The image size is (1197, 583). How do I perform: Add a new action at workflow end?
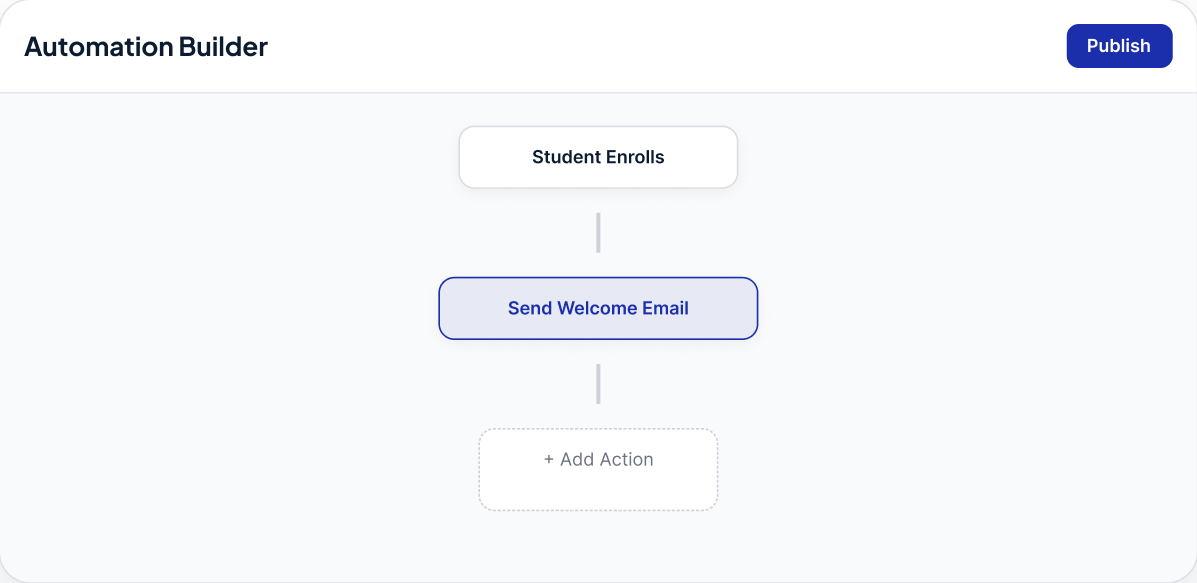tap(598, 469)
